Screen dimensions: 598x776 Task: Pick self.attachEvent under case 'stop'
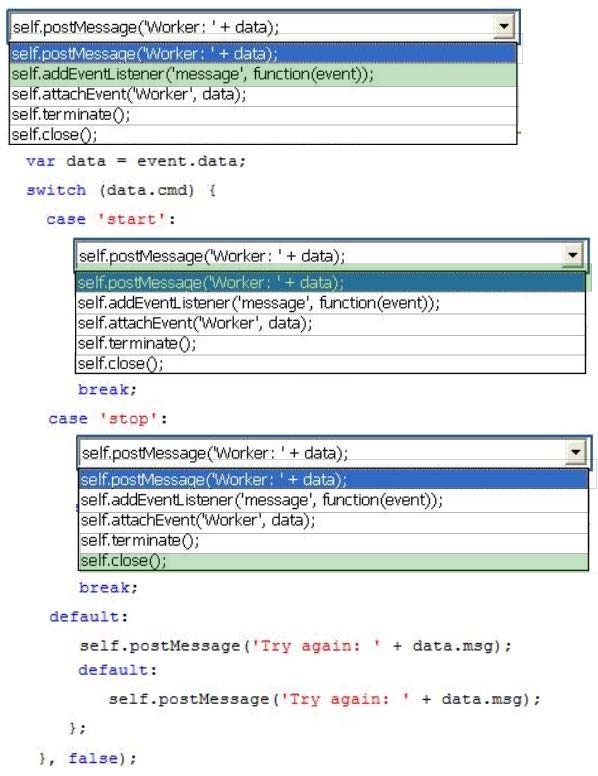(333, 521)
